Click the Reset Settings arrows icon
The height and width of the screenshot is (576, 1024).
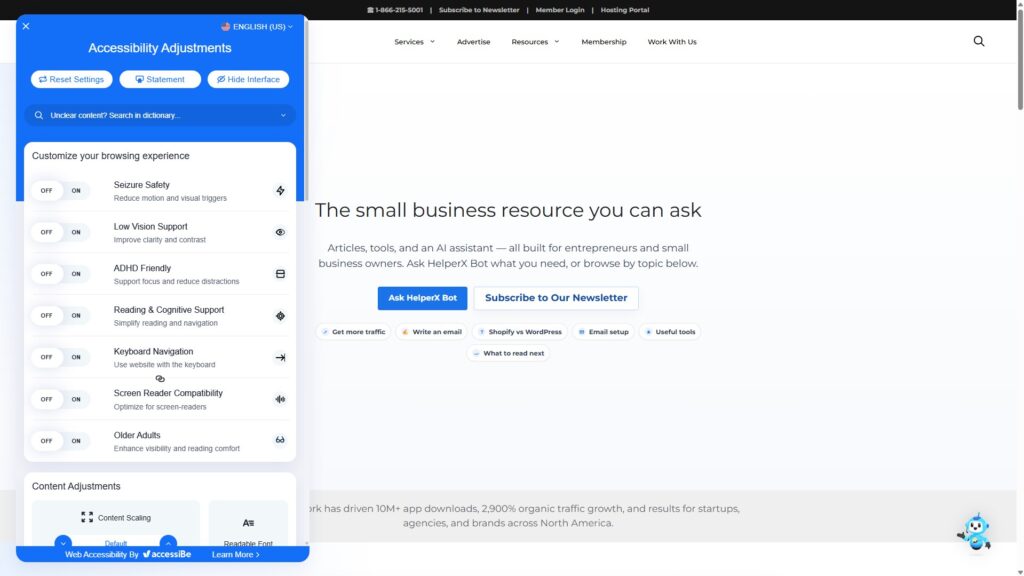coord(42,79)
